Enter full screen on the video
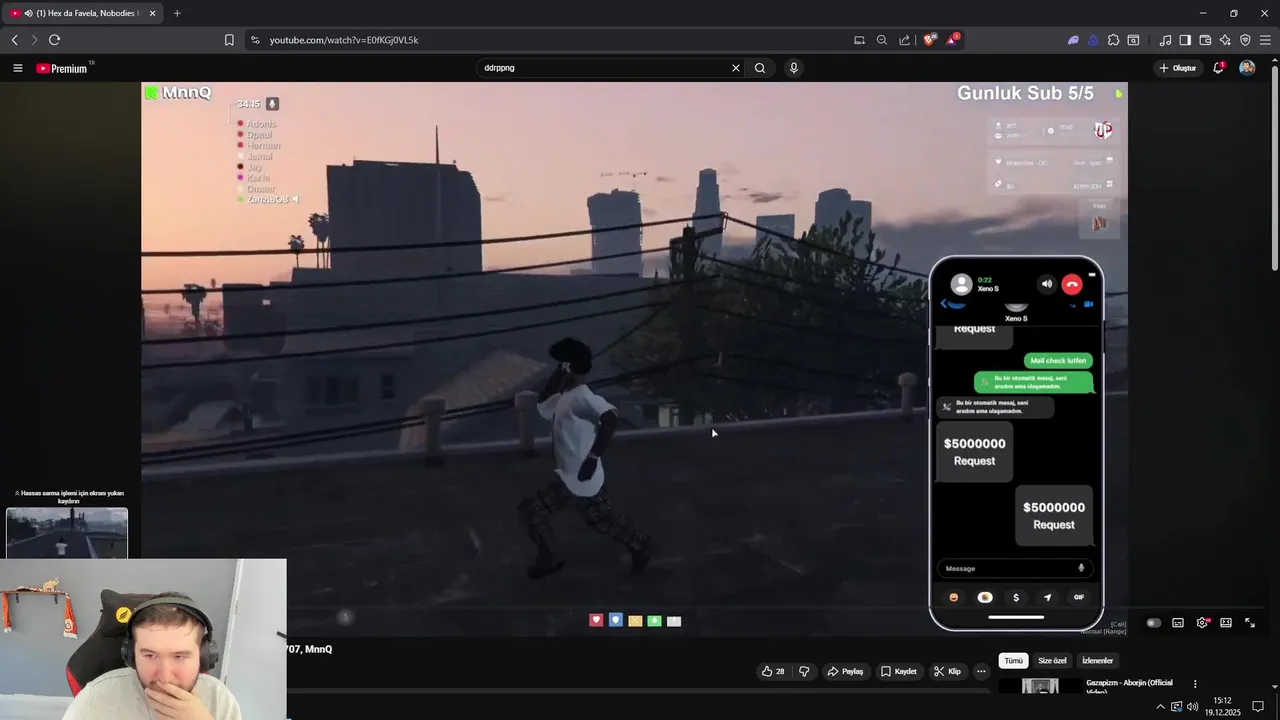Image resolution: width=1280 pixels, height=720 pixels. (1250, 623)
